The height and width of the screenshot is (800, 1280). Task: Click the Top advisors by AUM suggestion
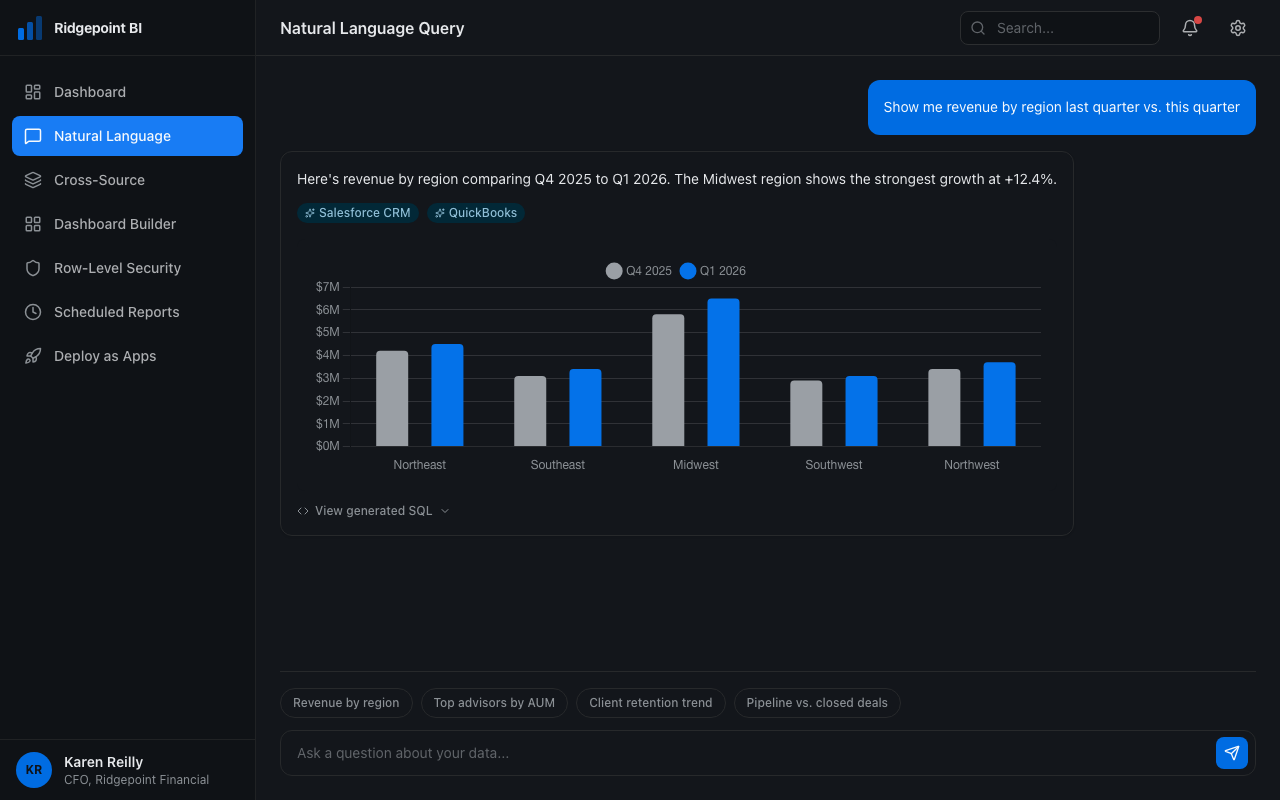pos(494,702)
